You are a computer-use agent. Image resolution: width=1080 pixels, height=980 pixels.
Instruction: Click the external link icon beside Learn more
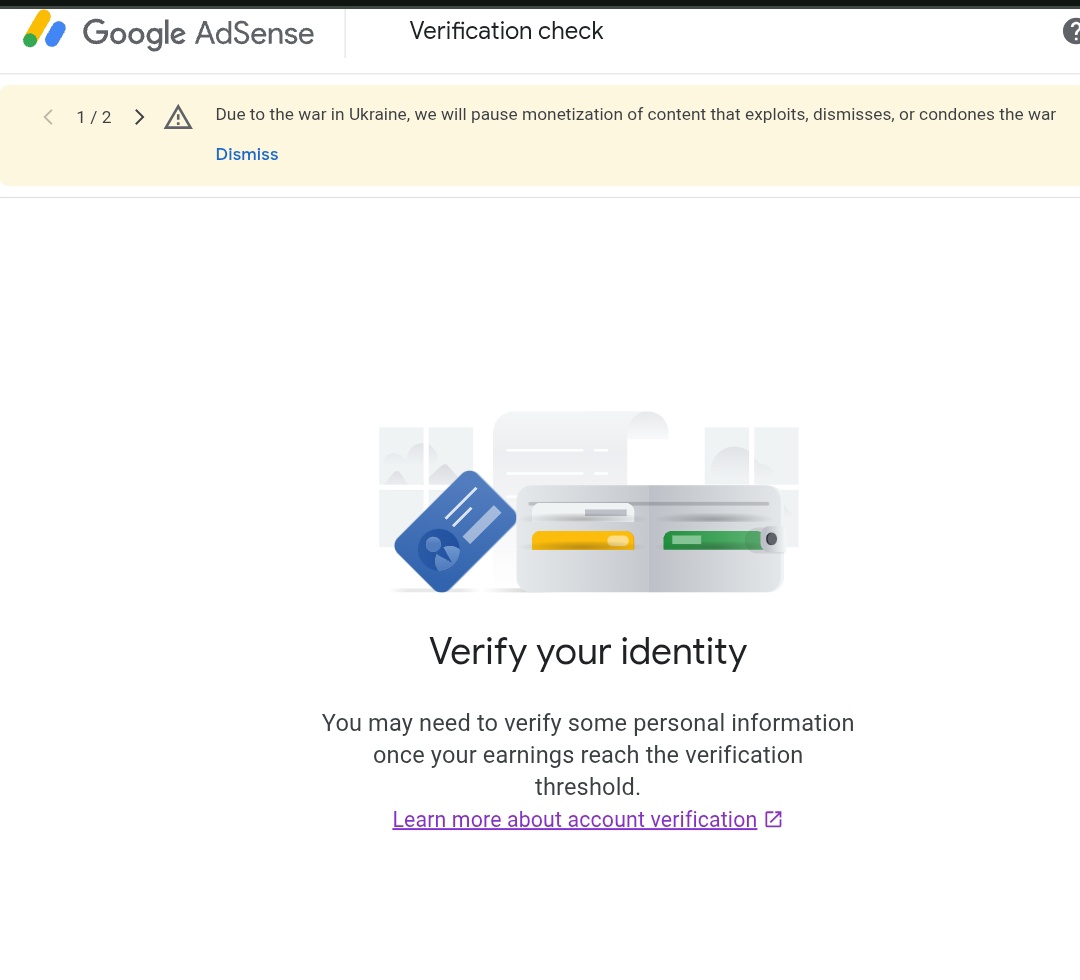click(773, 820)
